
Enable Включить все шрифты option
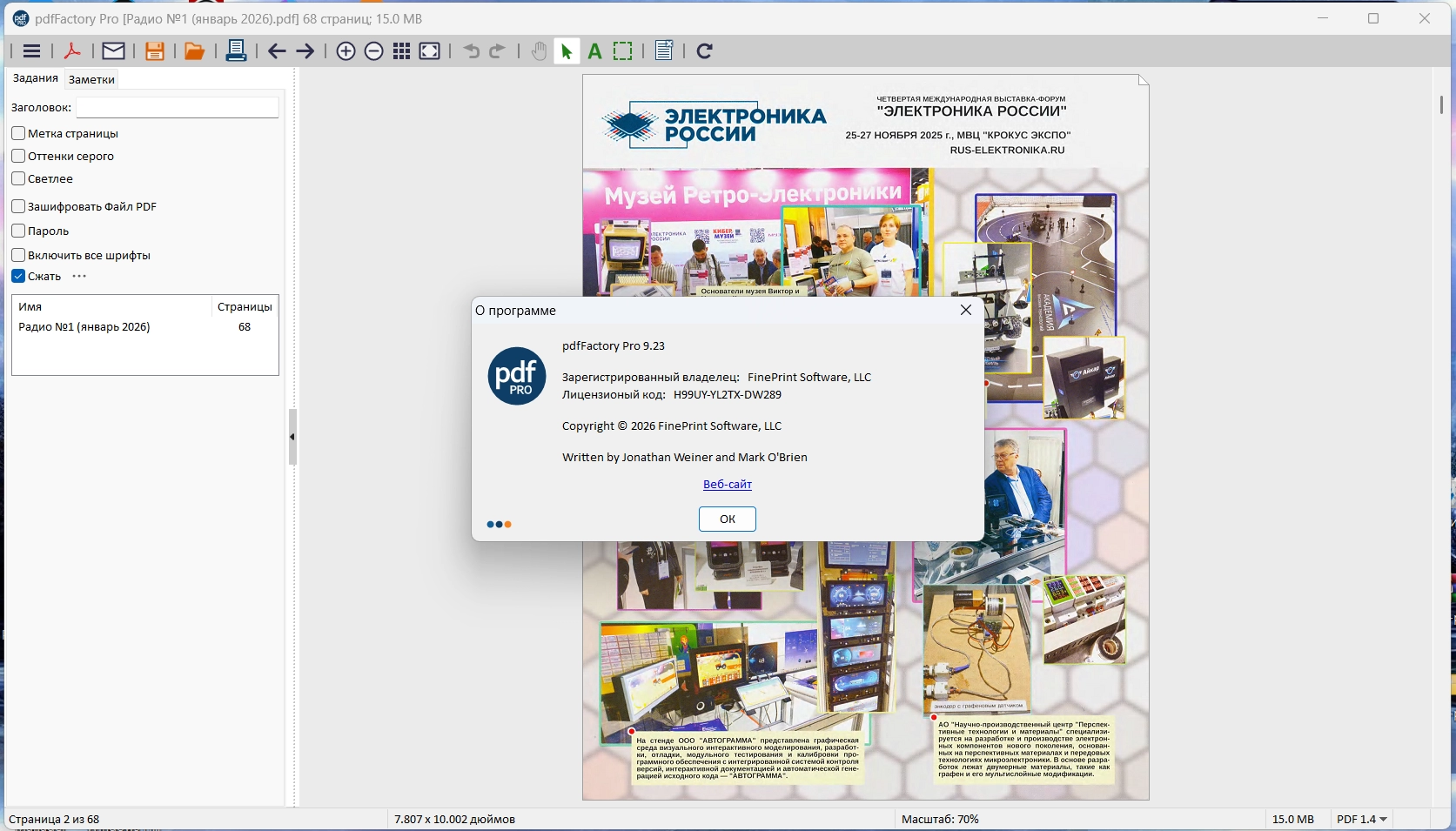(18, 255)
